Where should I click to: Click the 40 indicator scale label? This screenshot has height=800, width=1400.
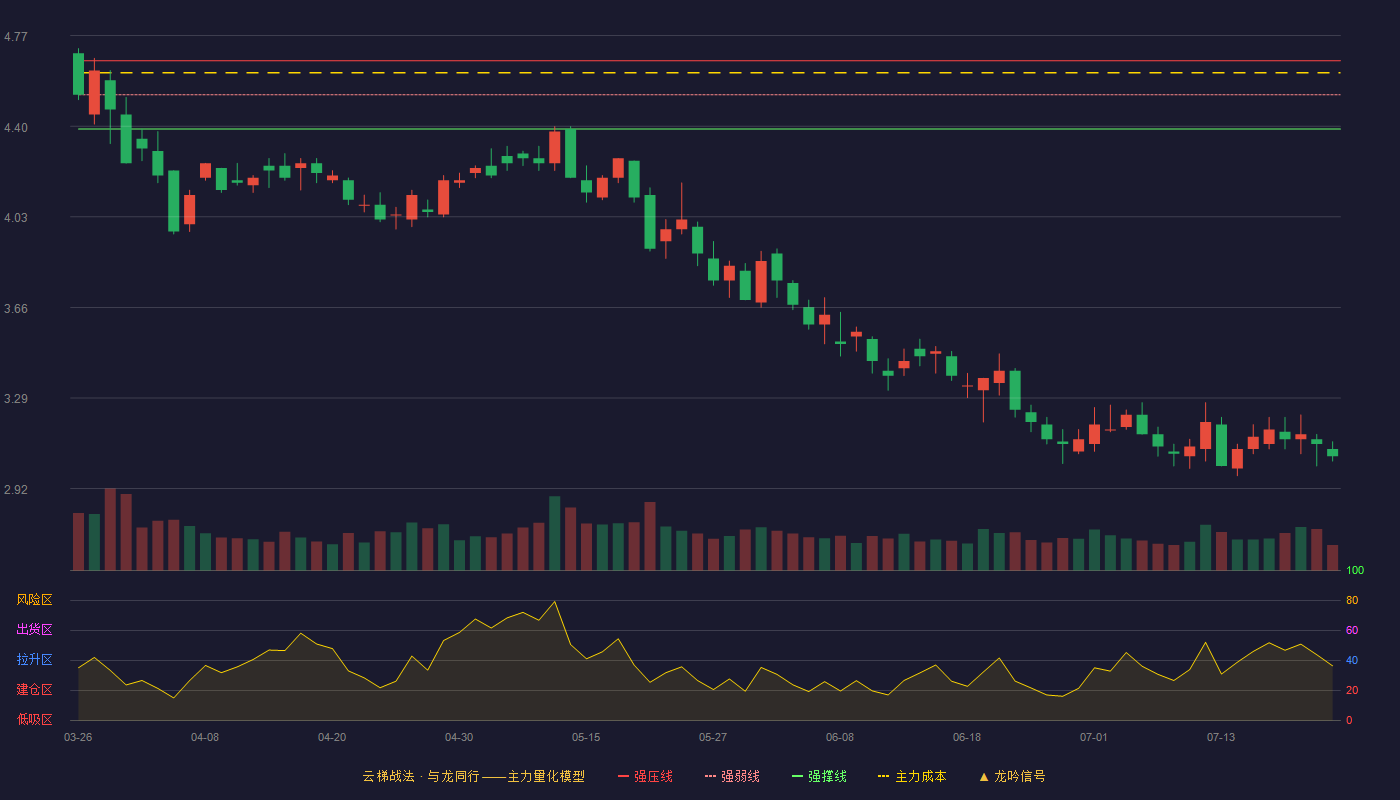click(x=1352, y=660)
